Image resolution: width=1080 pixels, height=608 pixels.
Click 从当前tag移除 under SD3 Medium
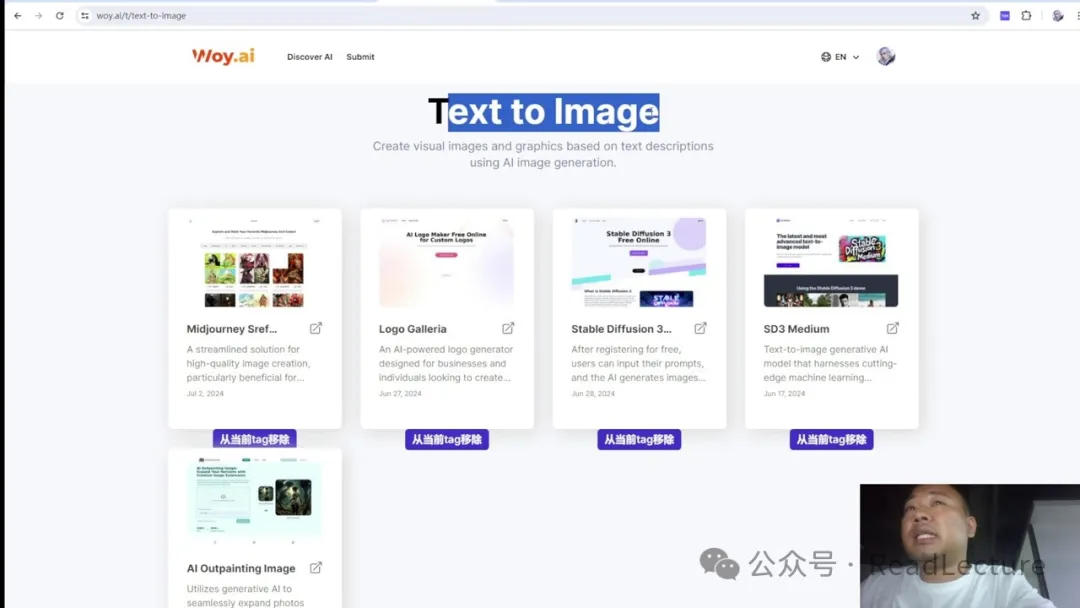pos(831,439)
